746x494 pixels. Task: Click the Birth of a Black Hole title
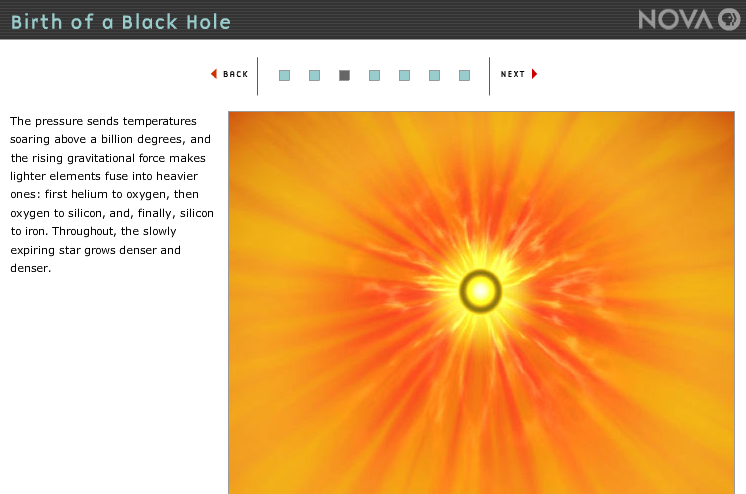121,22
